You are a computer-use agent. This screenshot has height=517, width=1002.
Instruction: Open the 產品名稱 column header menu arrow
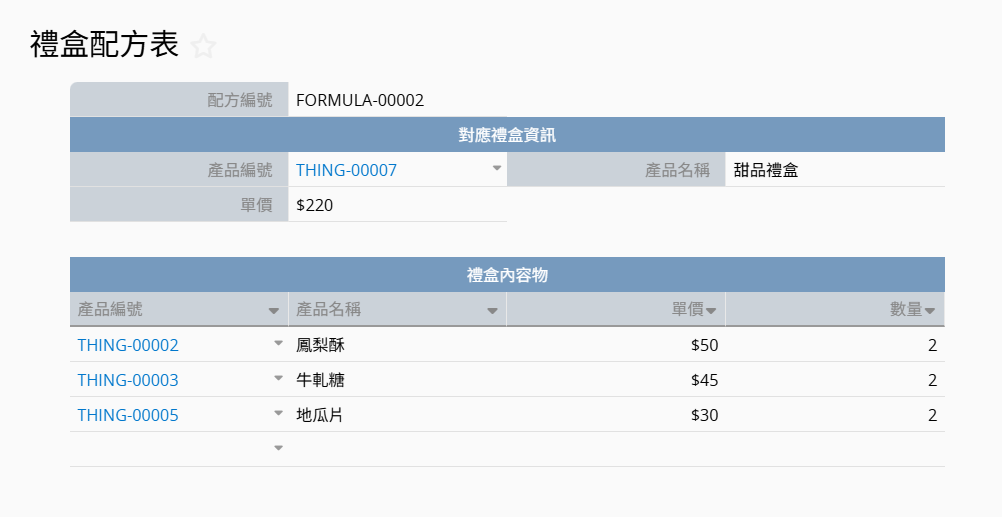point(492,311)
